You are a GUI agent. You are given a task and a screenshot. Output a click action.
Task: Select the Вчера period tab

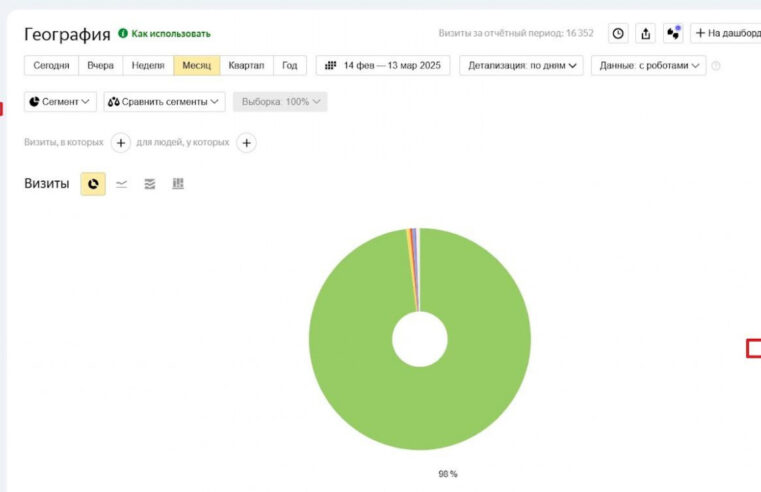pos(100,66)
